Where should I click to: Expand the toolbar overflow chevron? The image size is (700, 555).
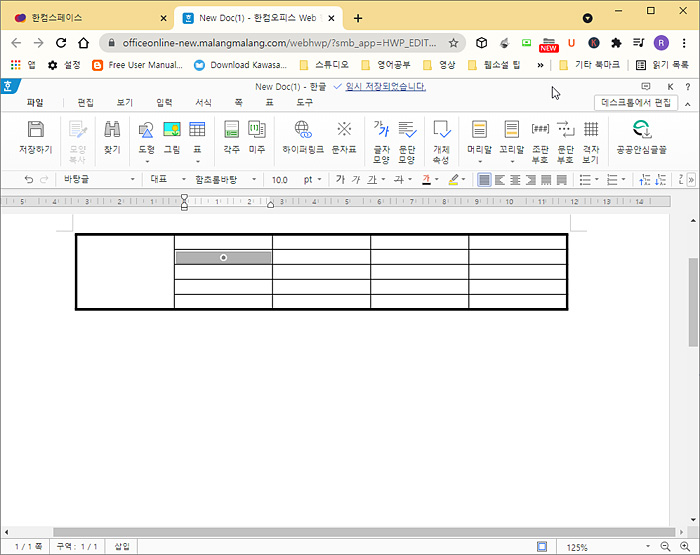coord(691,179)
